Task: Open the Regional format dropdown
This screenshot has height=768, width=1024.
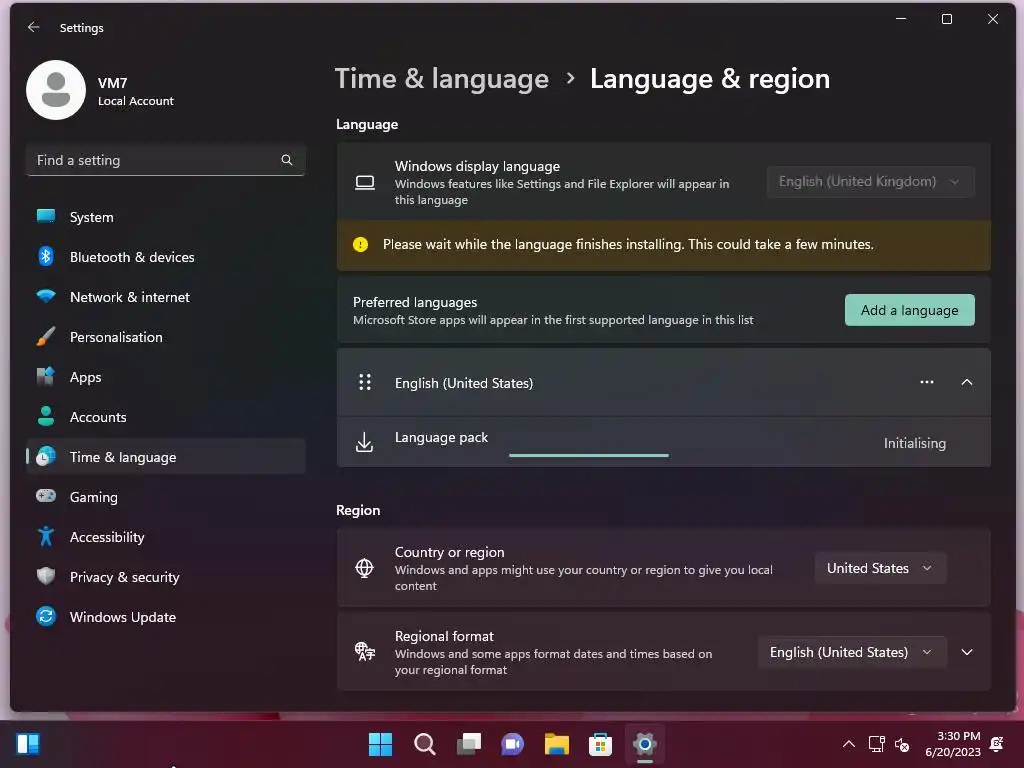Action: [x=851, y=652]
